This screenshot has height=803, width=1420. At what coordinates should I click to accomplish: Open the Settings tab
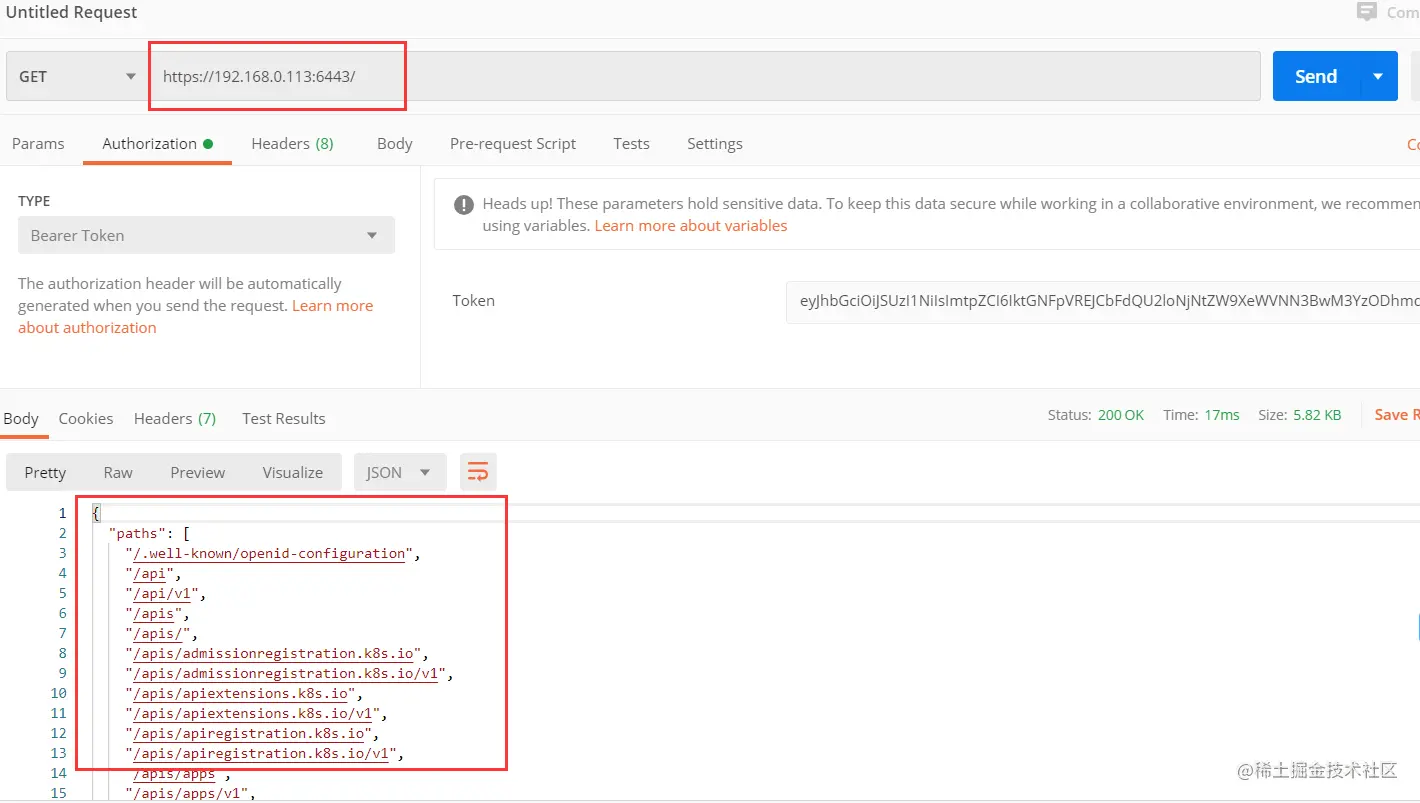(x=715, y=143)
